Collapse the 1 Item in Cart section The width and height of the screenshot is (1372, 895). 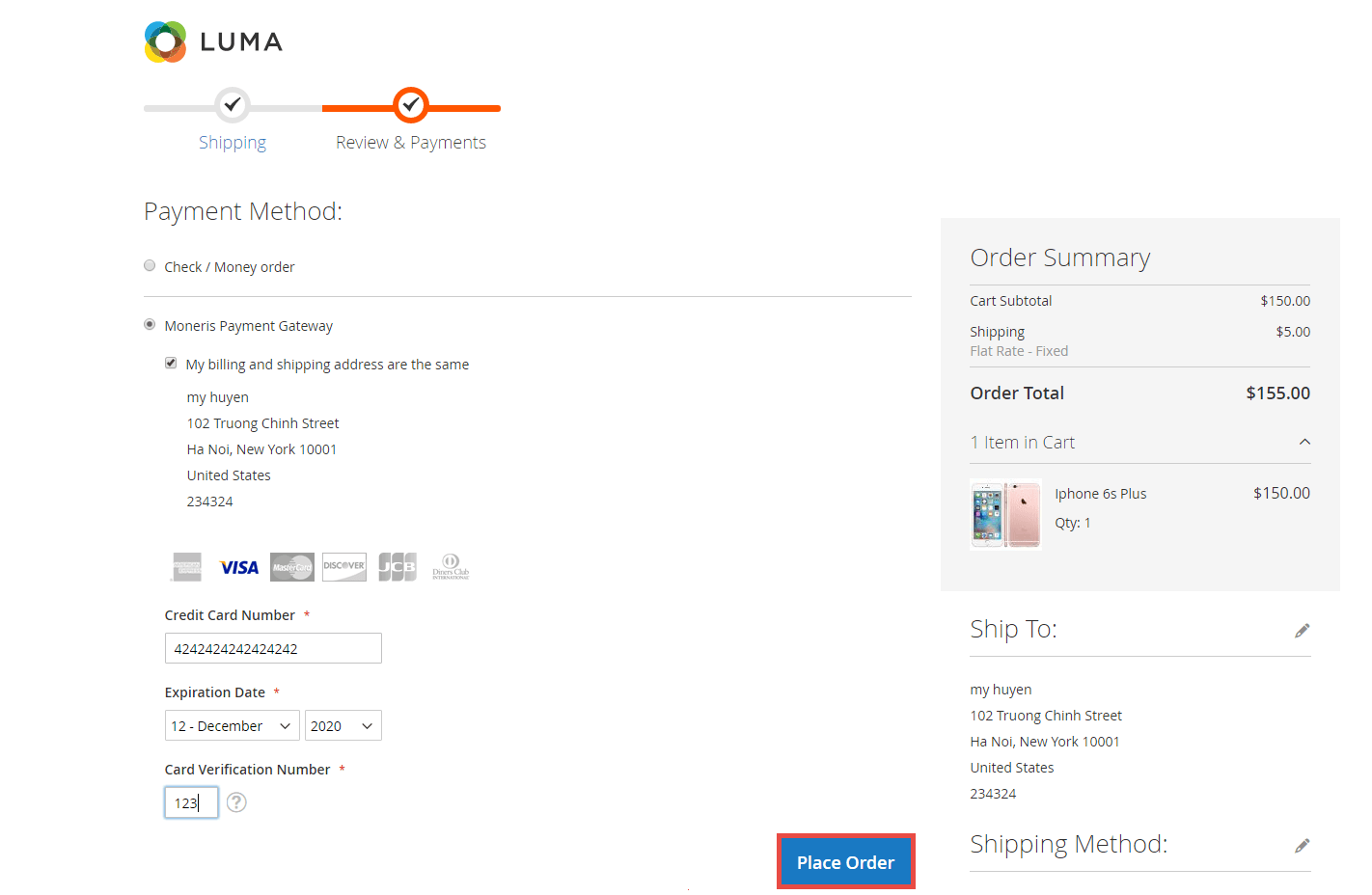tap(1304, 442)
